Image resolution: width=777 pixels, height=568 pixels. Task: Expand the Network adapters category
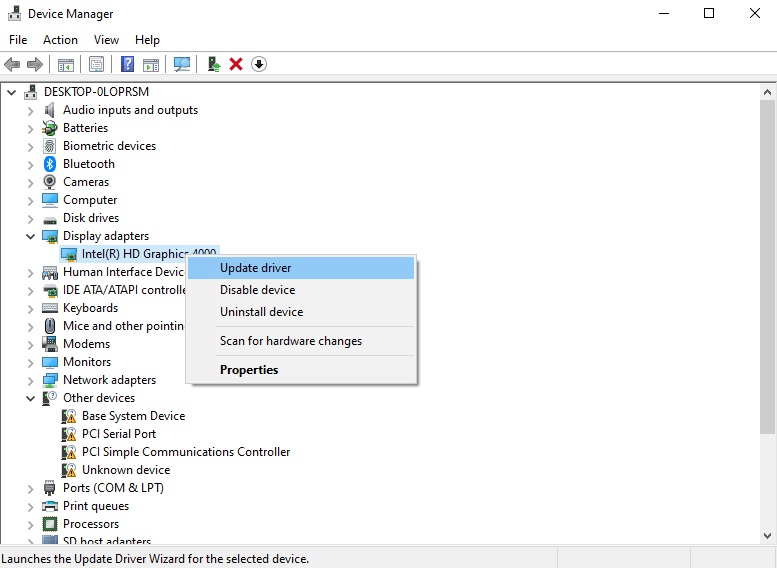point(30,381)
